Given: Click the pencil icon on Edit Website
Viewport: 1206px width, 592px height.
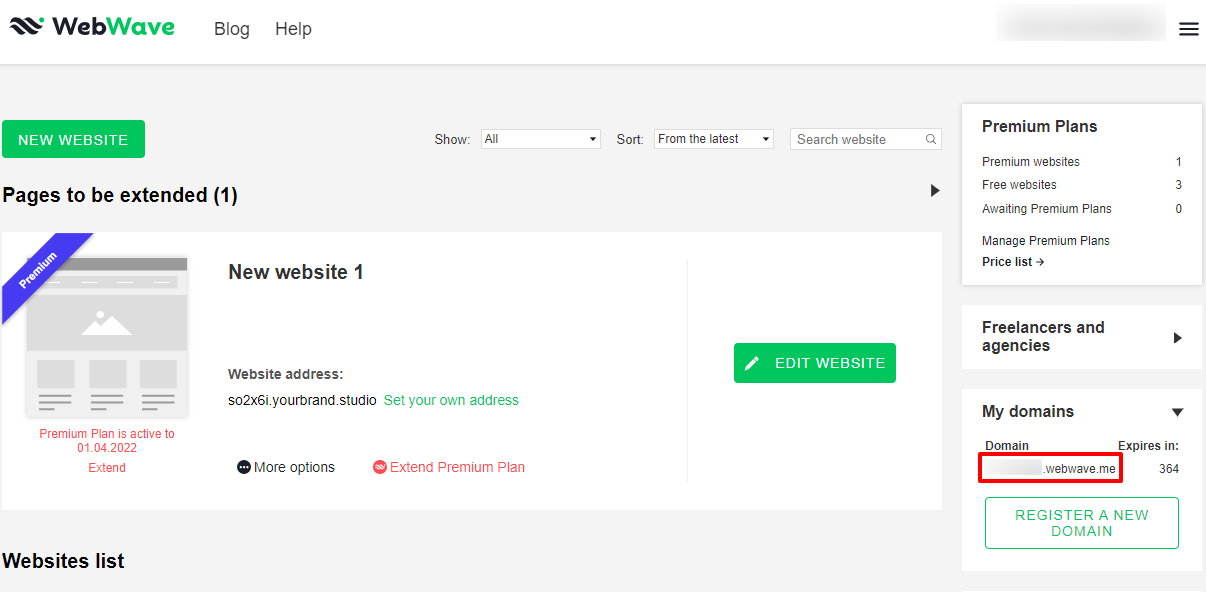Looking at the screenshot, I should (753, 363).
